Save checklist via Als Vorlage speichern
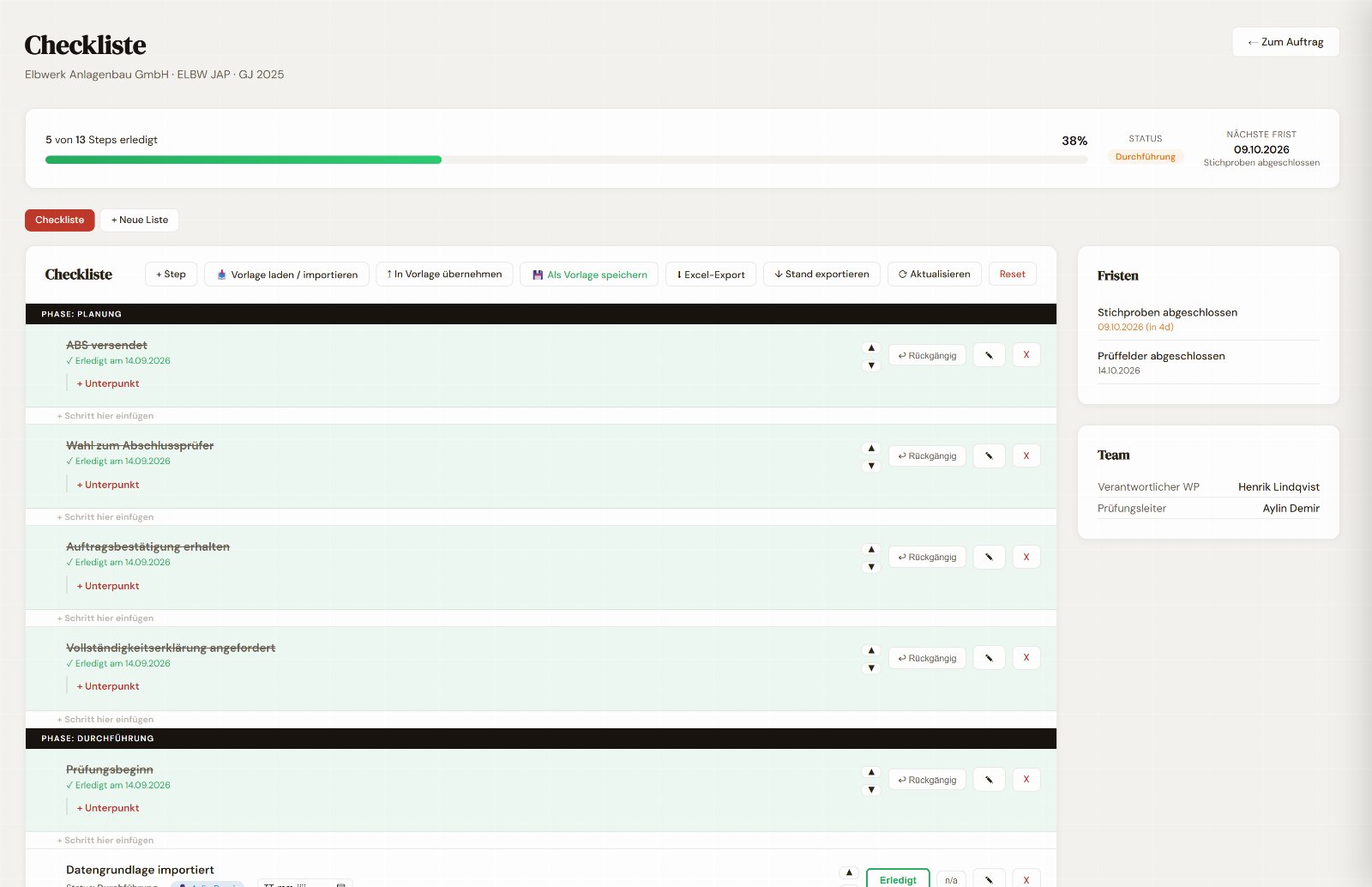 point(589,275)
